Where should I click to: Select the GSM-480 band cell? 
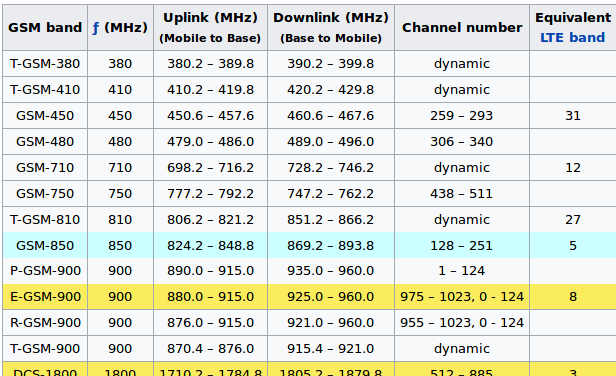coord(45,141)
